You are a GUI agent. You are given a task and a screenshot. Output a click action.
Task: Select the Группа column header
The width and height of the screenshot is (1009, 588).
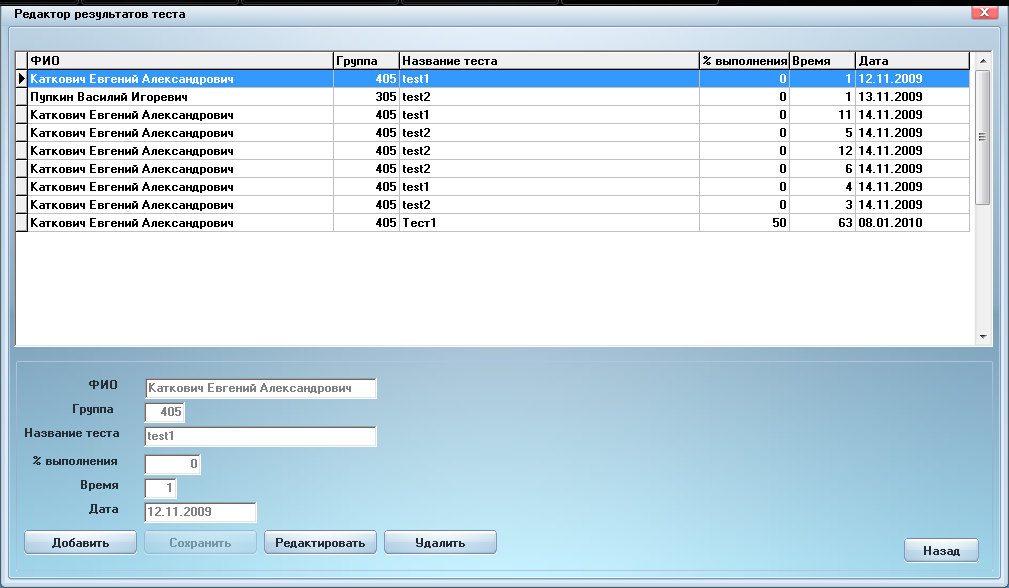[x=366, y=60]
